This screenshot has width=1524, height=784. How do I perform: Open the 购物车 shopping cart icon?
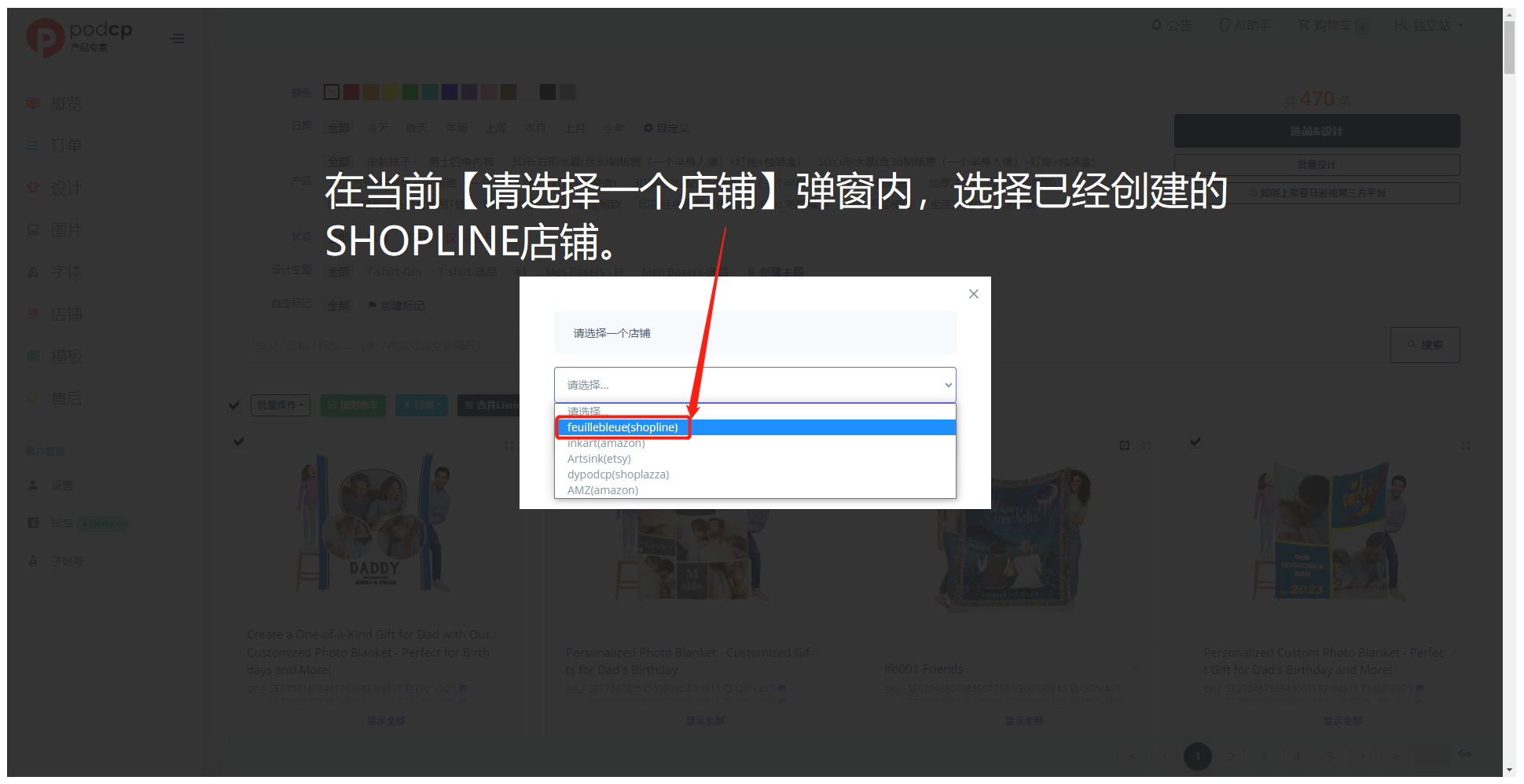click(1303, 25)
